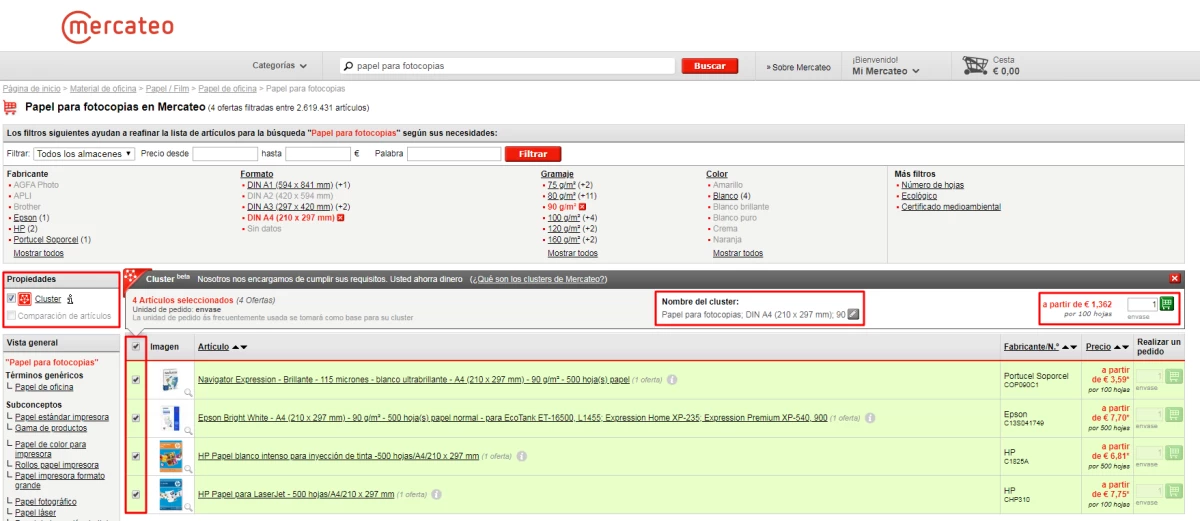Close the Cluster panel with red X
The height and width of the screenshot is (521, 1200).
coord(1174,279)
